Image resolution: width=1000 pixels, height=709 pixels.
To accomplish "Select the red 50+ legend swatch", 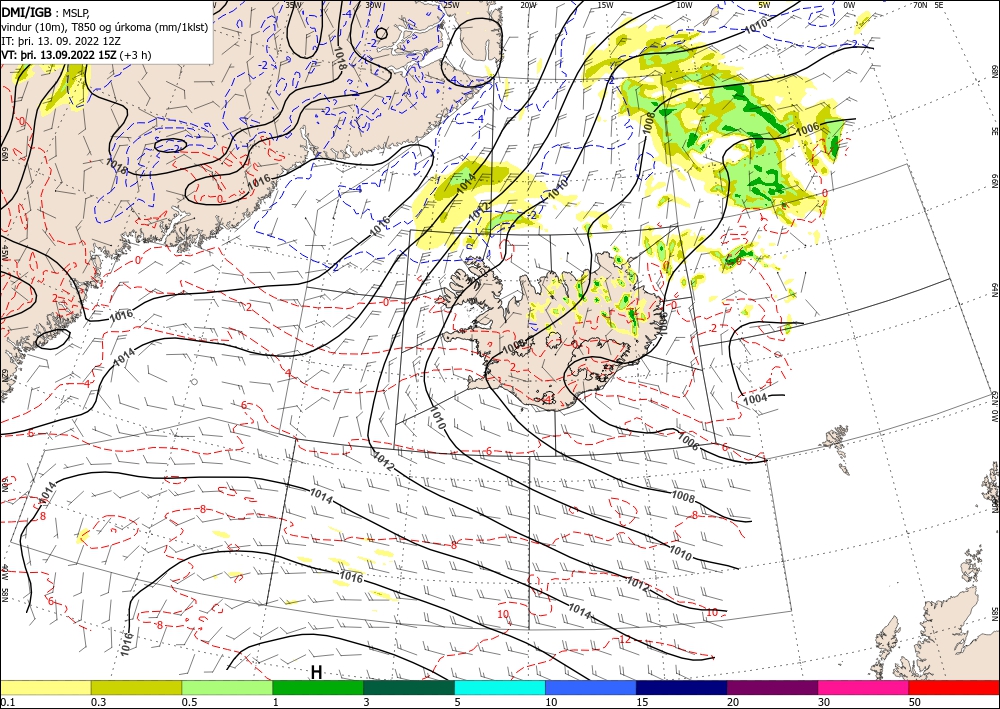I will (x=954, y=687).
